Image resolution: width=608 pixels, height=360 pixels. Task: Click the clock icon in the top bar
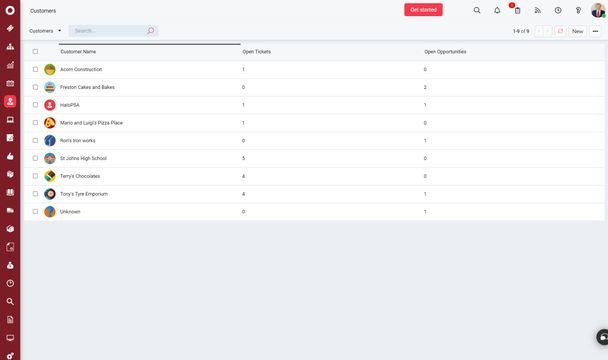click(558, 10)
